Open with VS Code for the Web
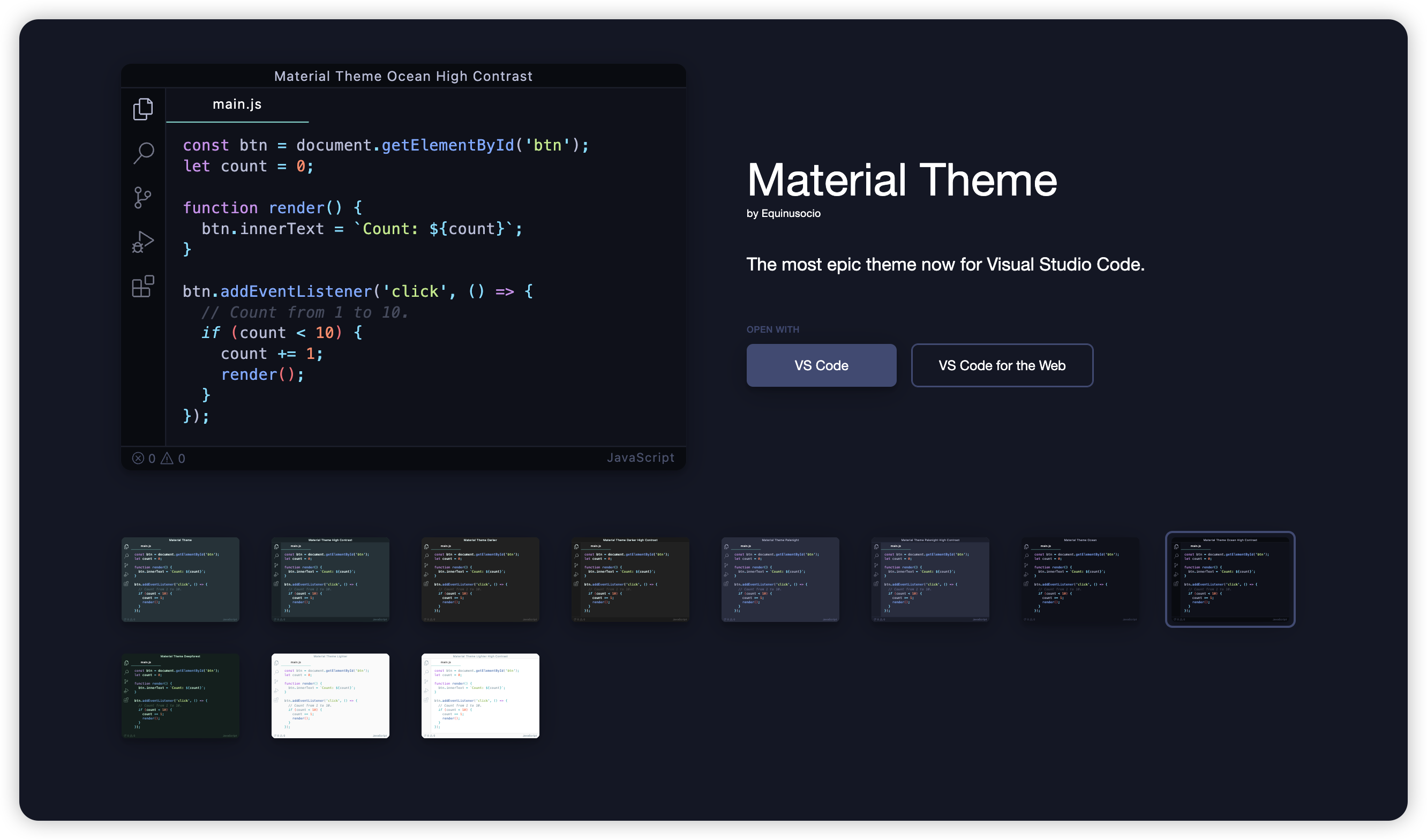 1002,365
